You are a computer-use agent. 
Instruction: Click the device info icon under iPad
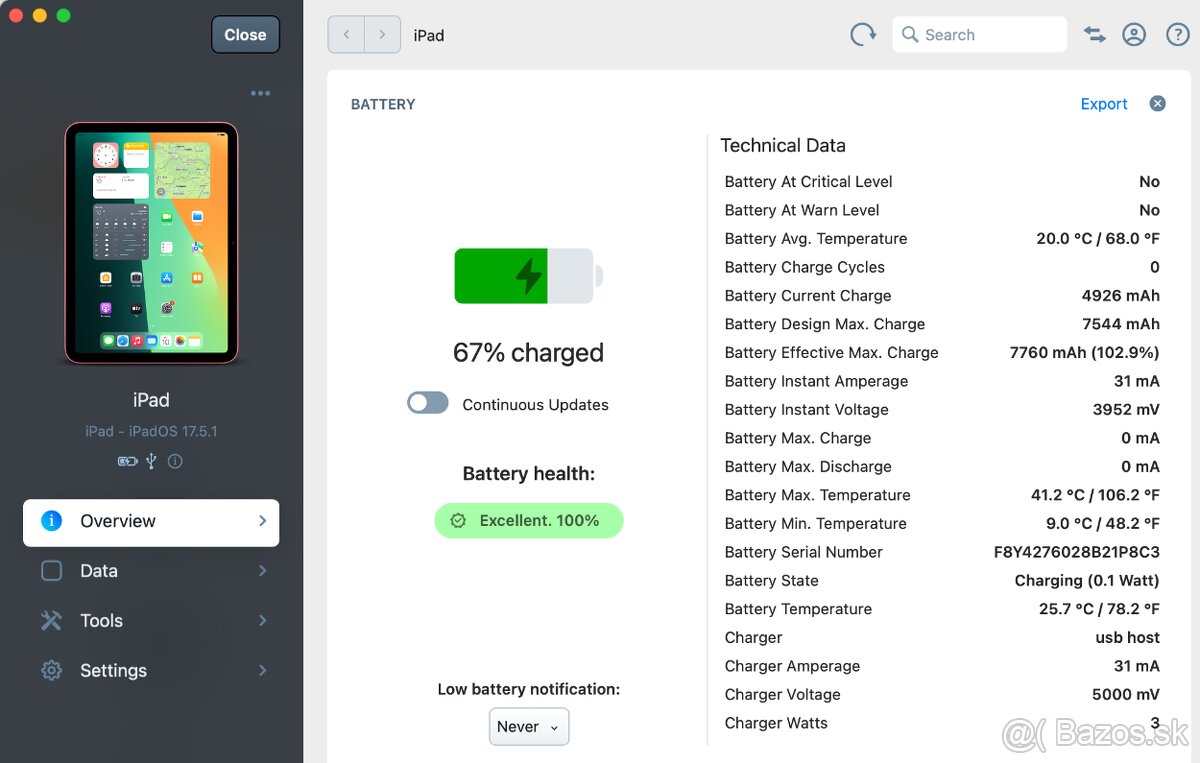pos(175,461)
